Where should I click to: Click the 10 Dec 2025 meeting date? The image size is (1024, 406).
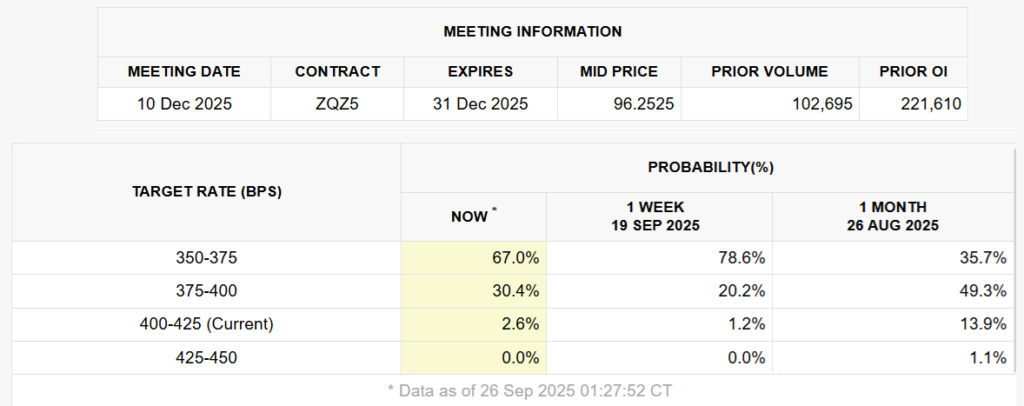(x=184, y=104)
